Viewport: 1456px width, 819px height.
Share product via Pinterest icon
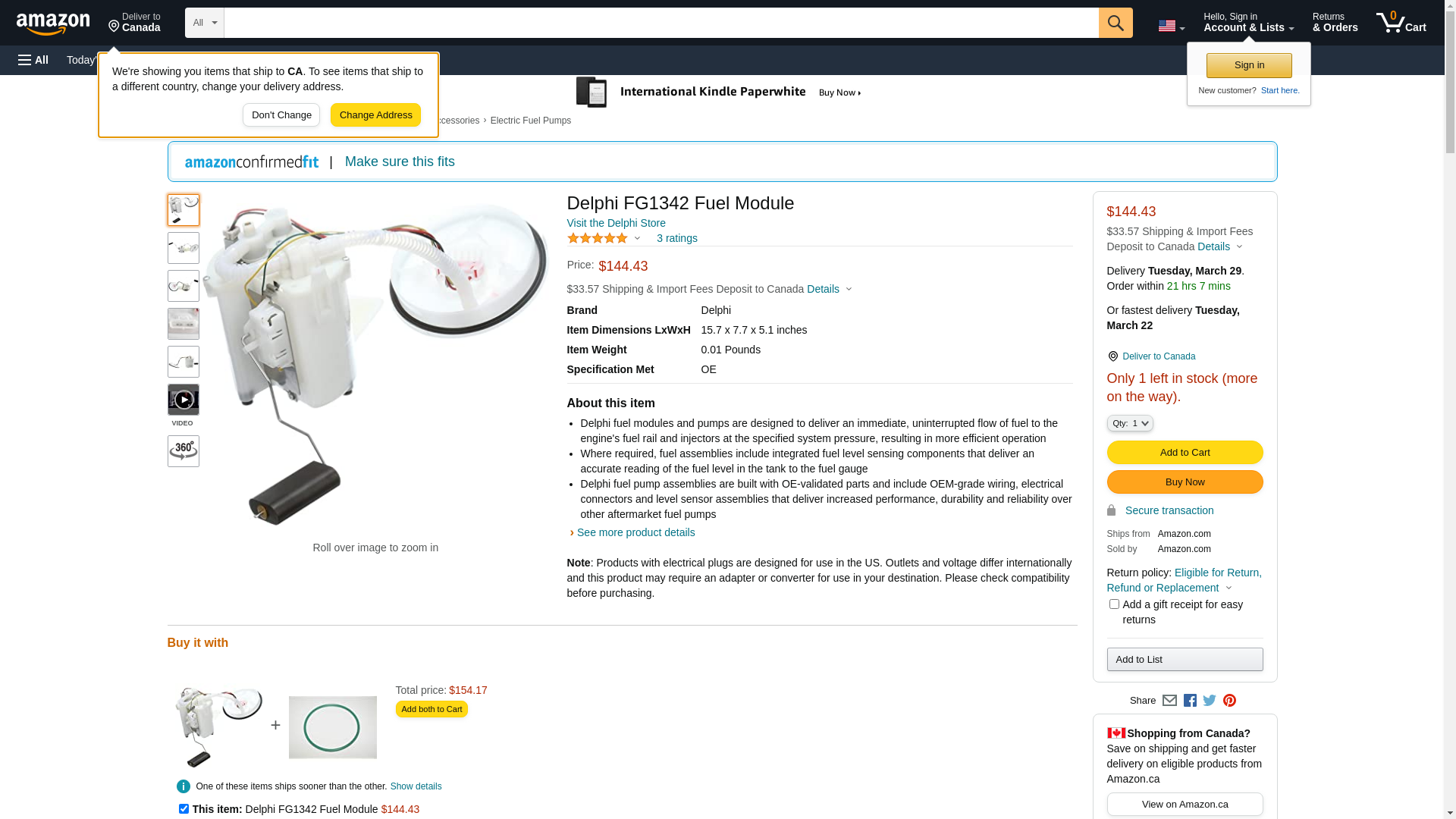pyautogui.click(x=1229, y=701)
